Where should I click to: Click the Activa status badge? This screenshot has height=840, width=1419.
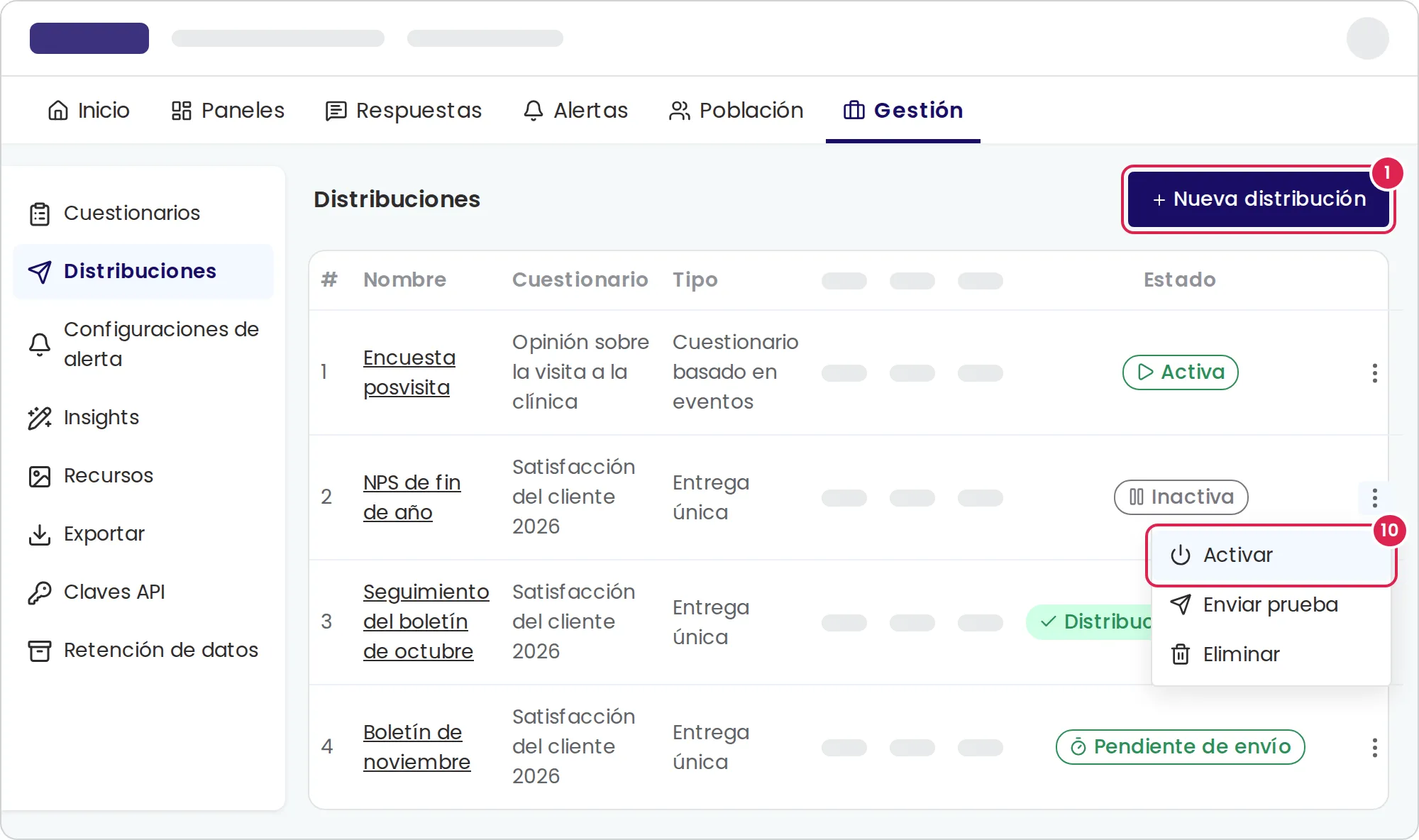tap(1181, 373)
